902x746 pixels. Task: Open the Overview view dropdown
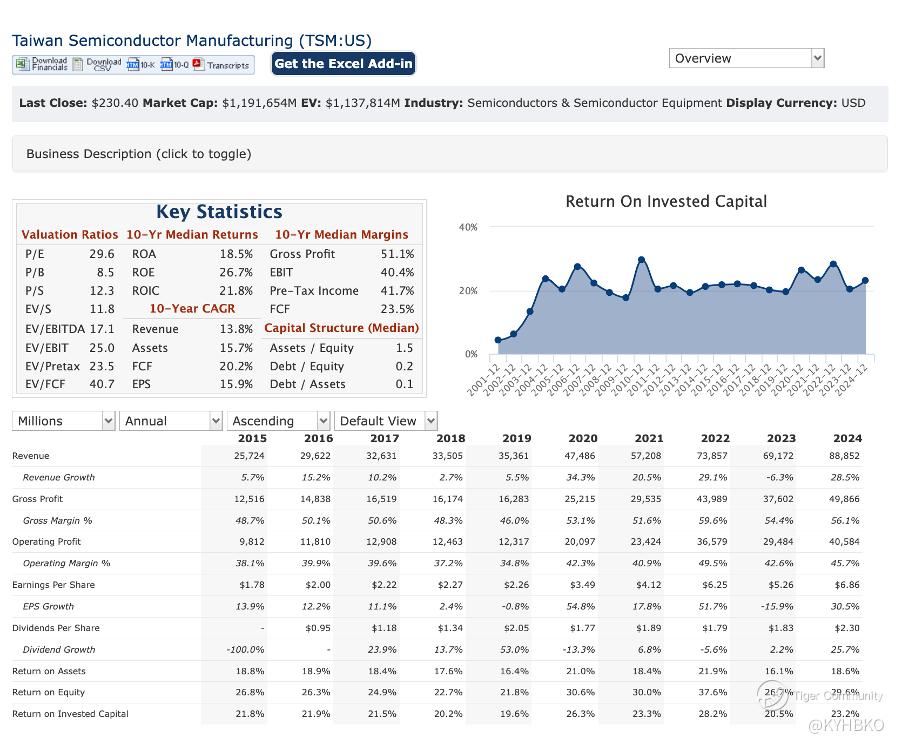tap(746, 58)
